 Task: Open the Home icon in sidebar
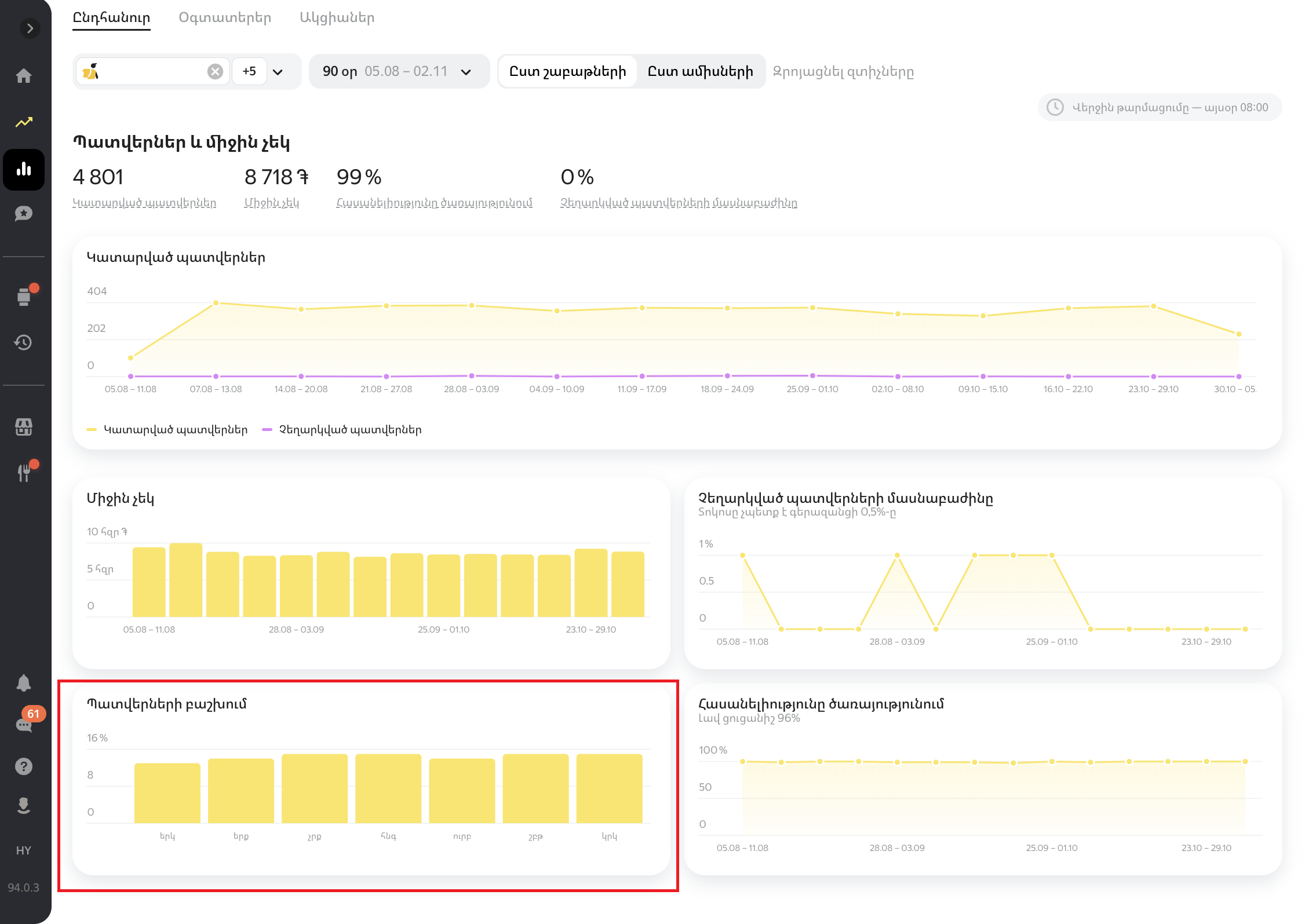tap(24, 76)
